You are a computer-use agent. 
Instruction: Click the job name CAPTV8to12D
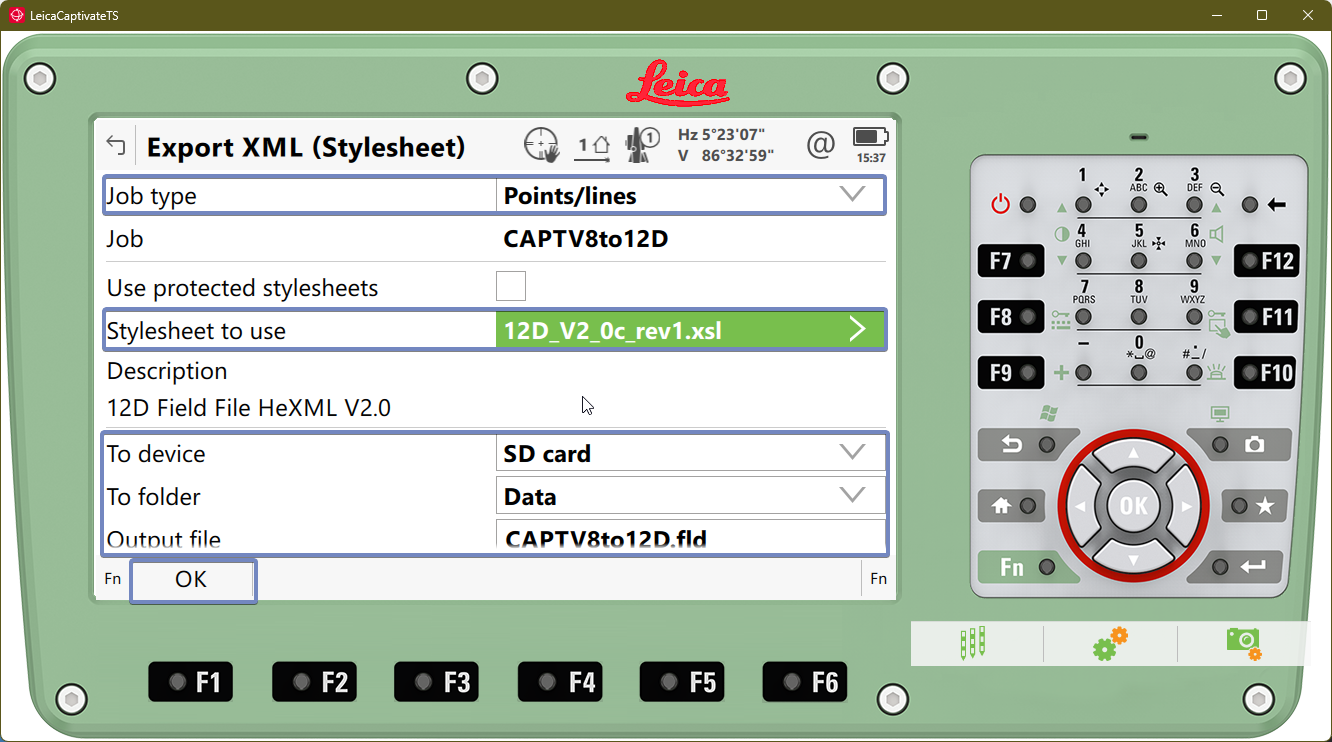(x=586, y=239)
